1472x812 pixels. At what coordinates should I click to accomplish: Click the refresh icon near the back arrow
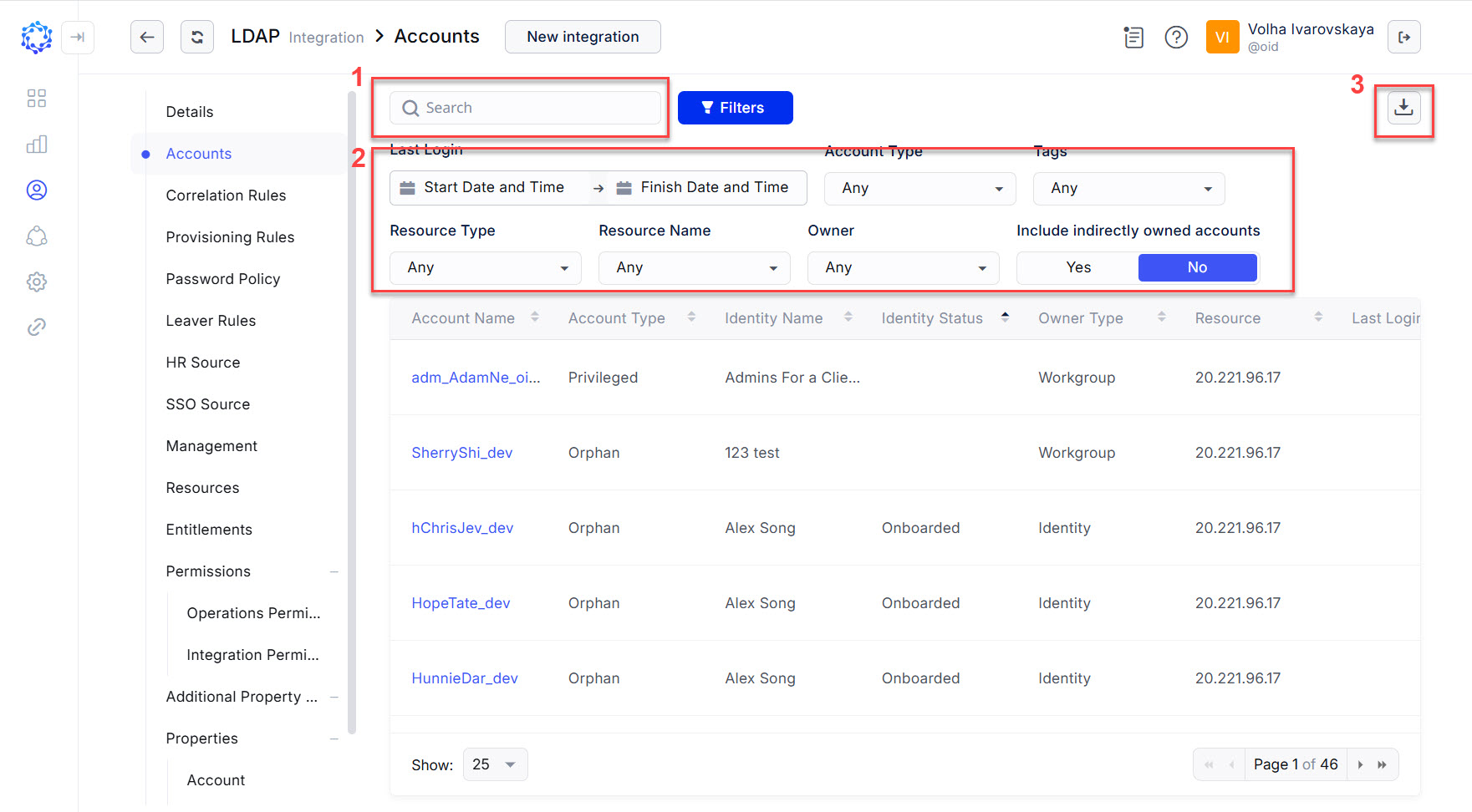(x=197, y=37)
